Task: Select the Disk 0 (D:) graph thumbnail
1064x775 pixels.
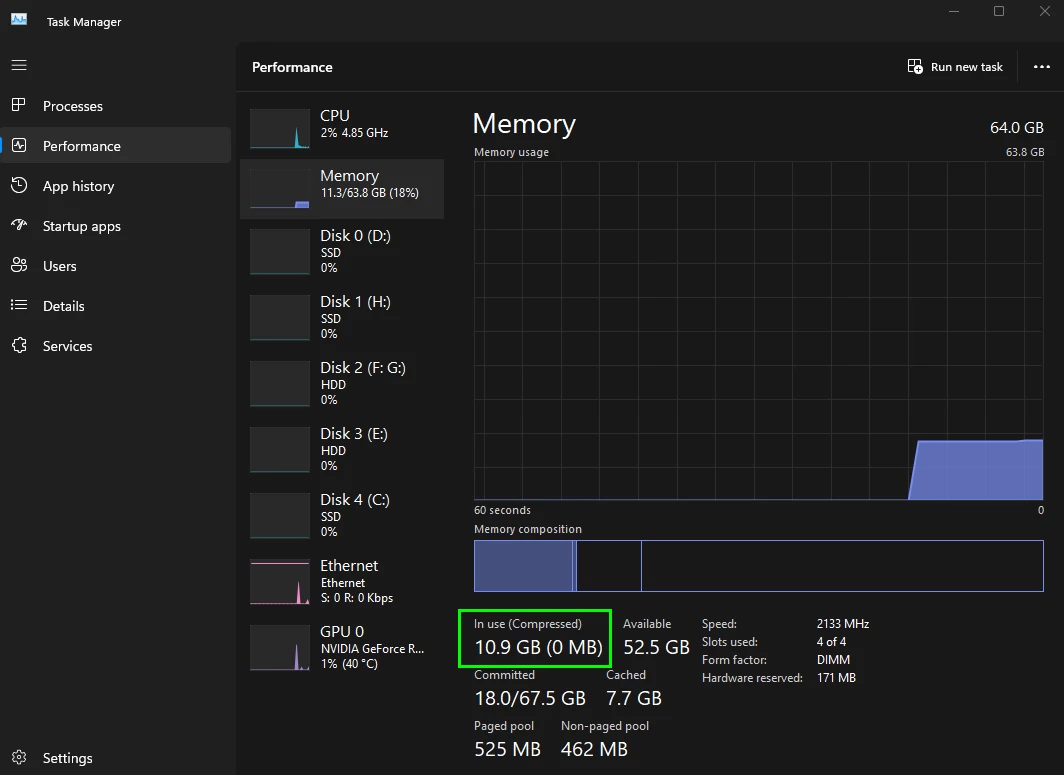Action: [280, 252]
